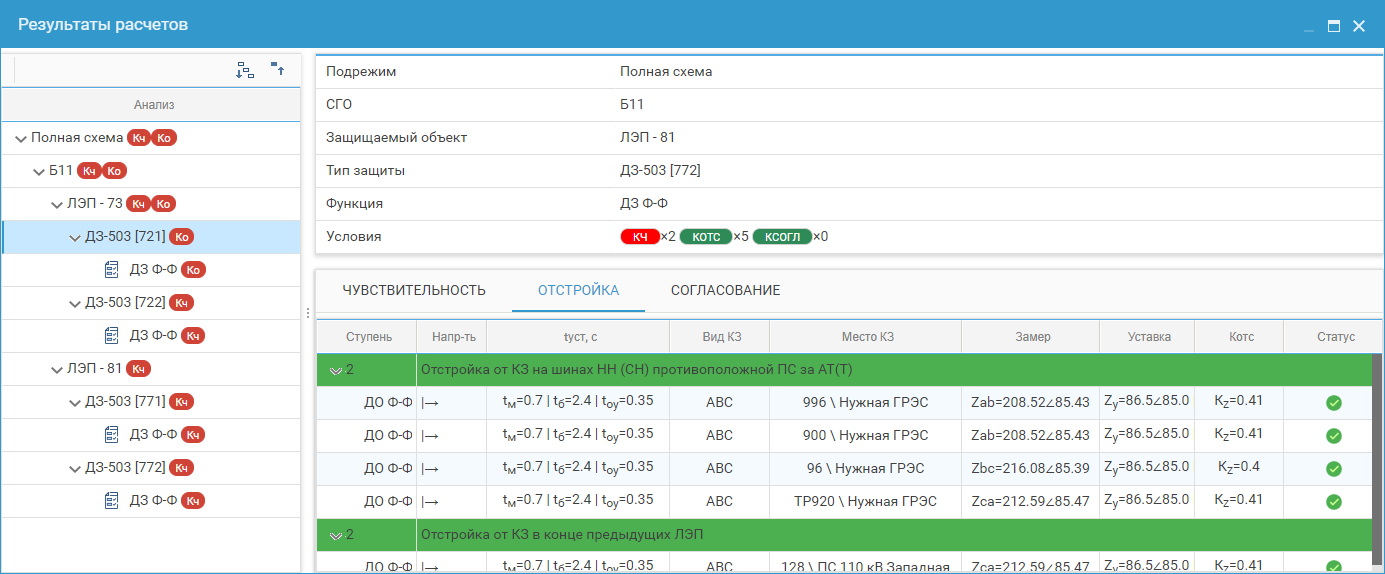Click ABC cell in 900 \ Нужная ГРЭС row
Viewport: 1385px width, 574px height.
(719, 436)
